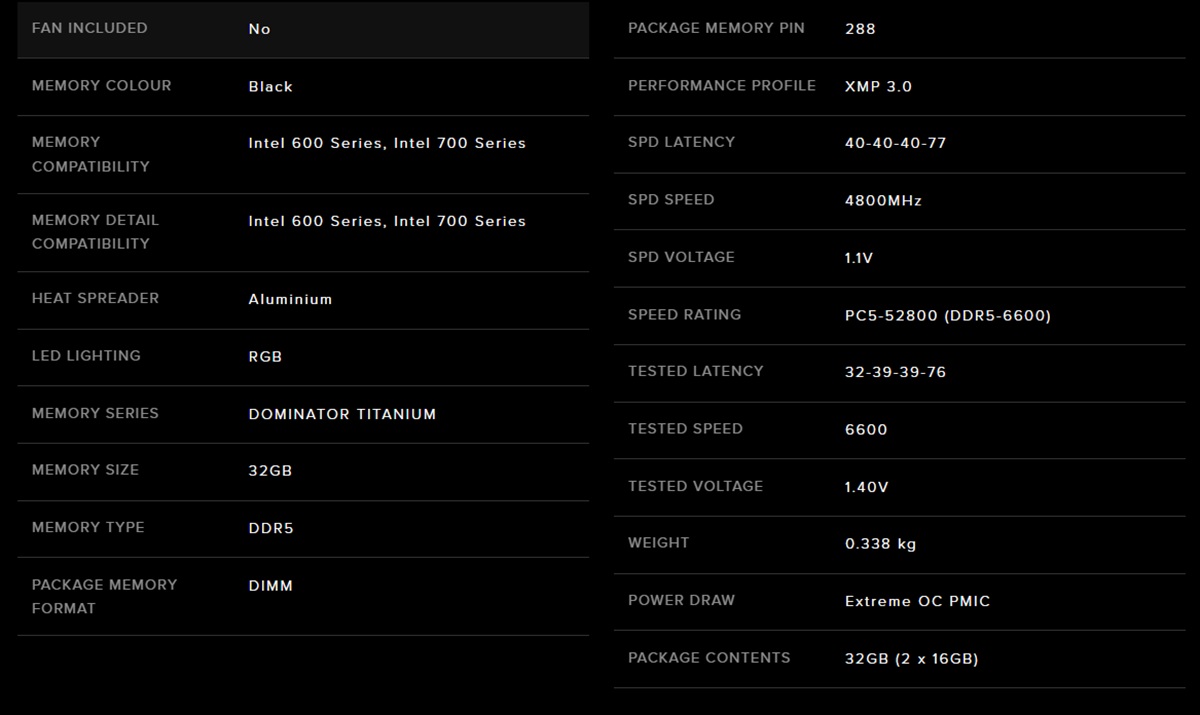This screenshot has width=1200, height=715.
Task: Click the SPD SPEED 4800MHz value
Action: 883,201
